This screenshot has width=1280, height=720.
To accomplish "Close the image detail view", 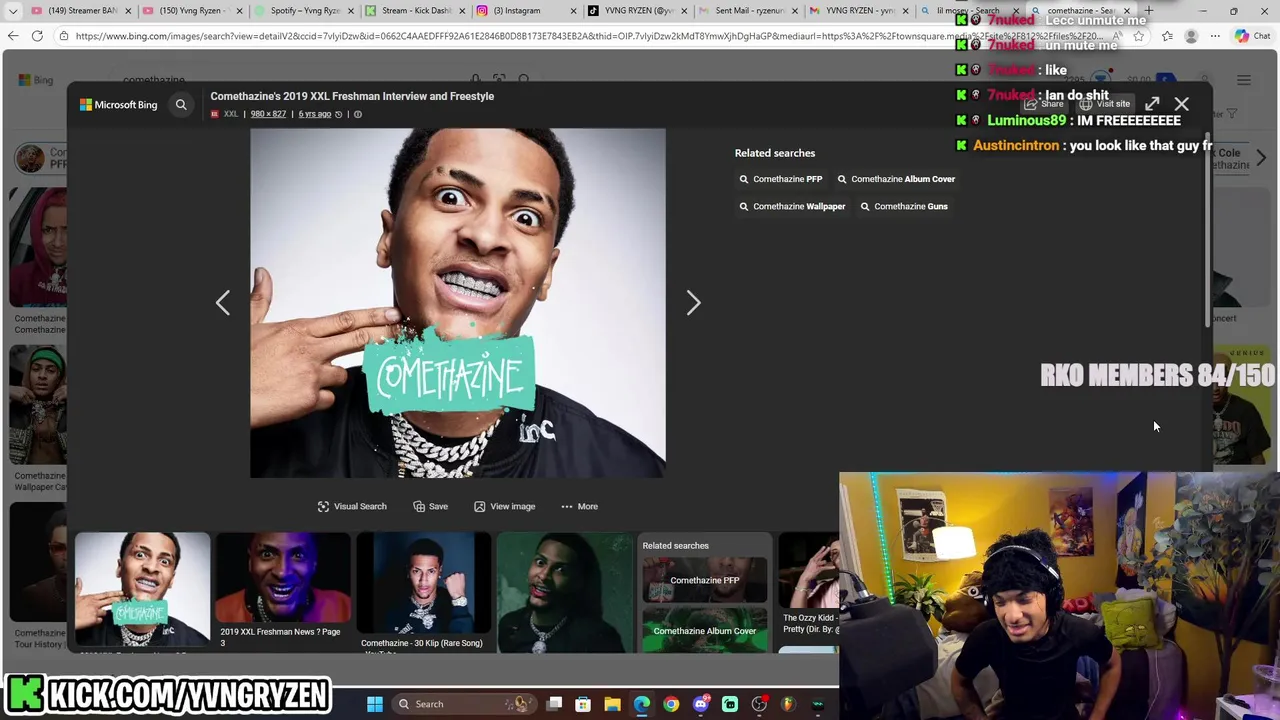I will click(x=1182, y=104).
